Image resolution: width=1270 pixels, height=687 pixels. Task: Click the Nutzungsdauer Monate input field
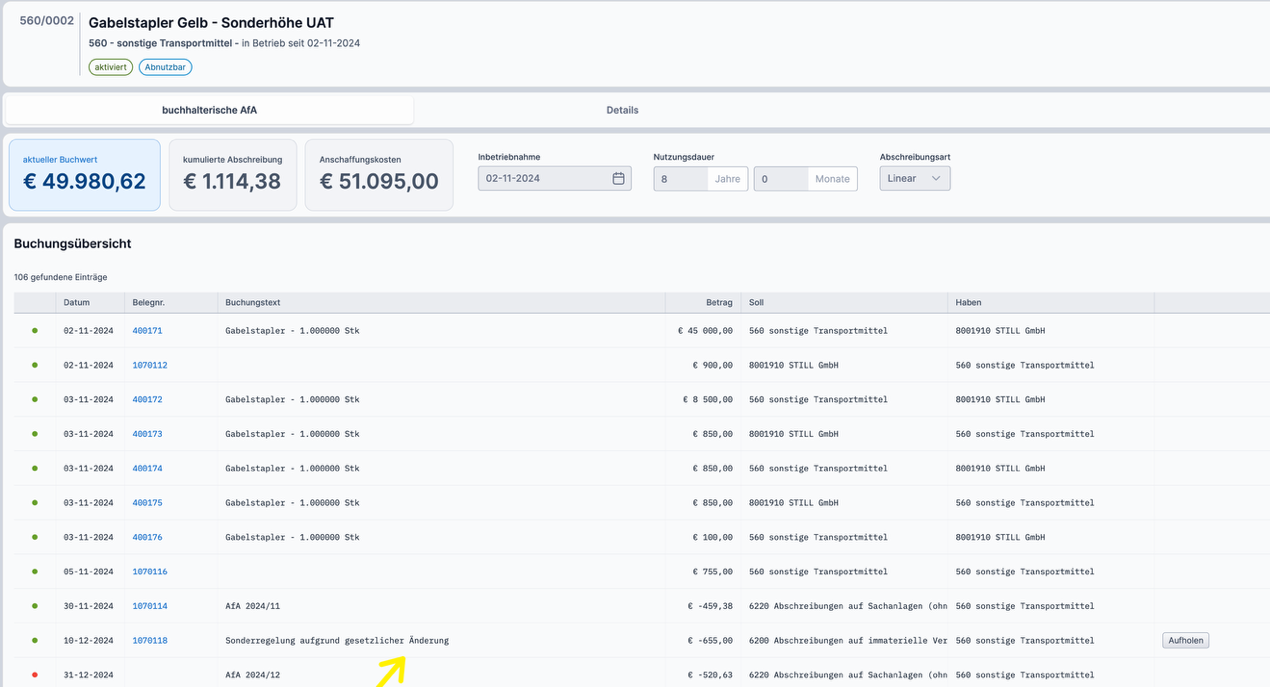click(781, 179)
